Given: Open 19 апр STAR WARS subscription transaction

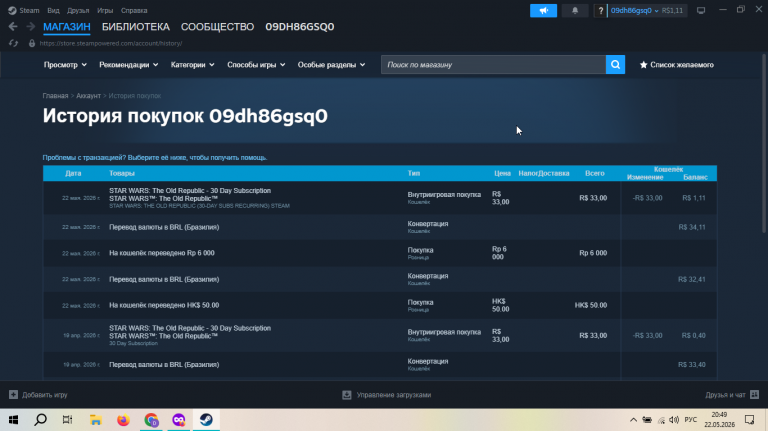Looking at the screenshot, I should tap(380, 335).
